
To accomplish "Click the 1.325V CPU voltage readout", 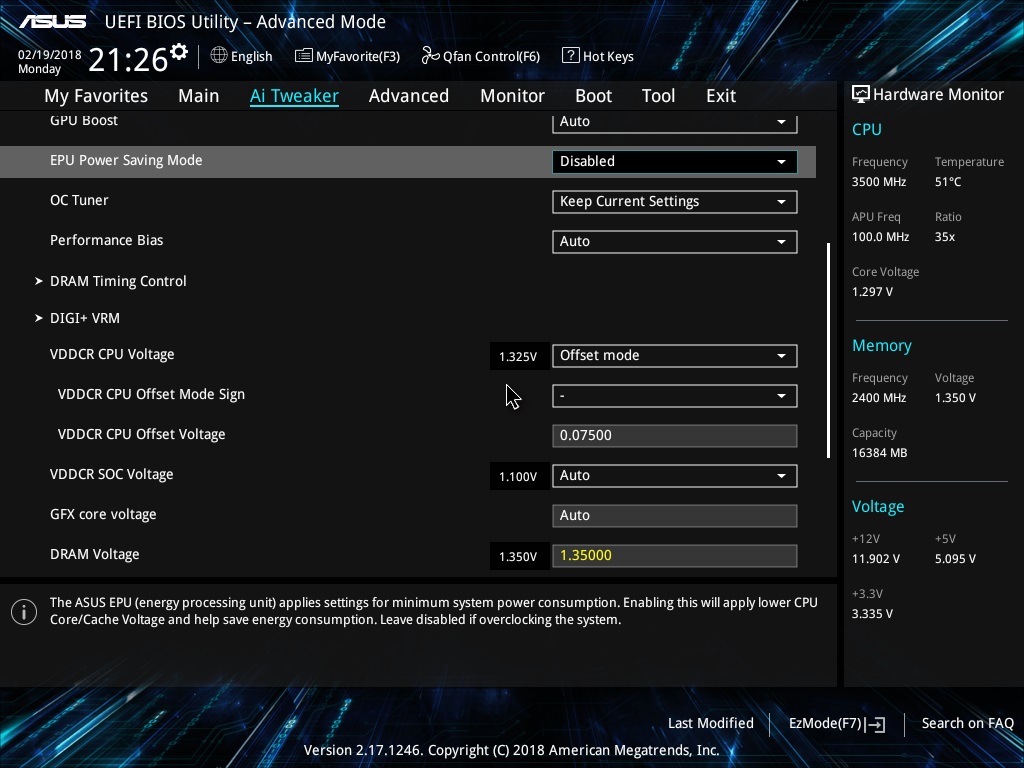I will (x=518, y=357).
